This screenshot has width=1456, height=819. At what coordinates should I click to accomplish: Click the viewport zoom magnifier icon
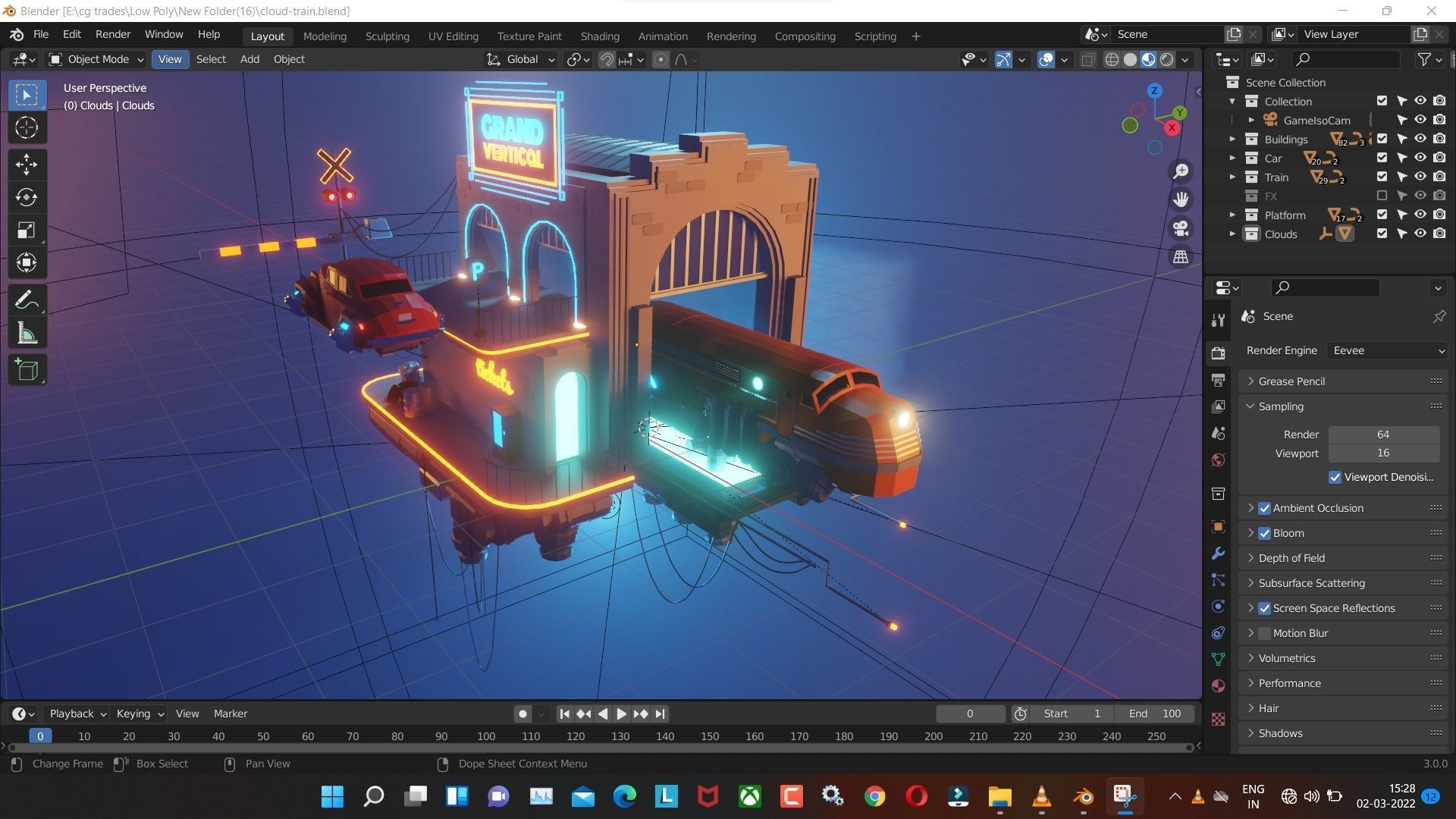point(1181,171)
